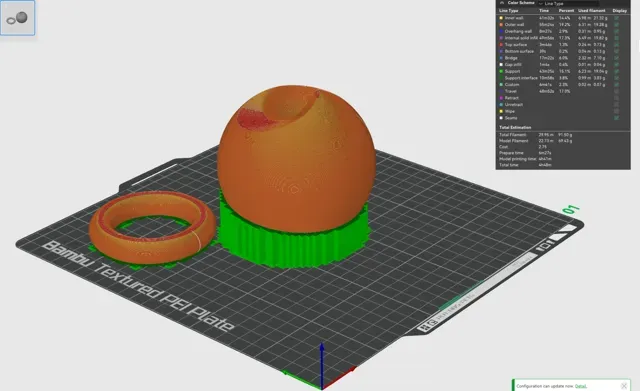640x391 pixels.
Task: Enable display checkbox for Travel
Action: tap(616, 91)
